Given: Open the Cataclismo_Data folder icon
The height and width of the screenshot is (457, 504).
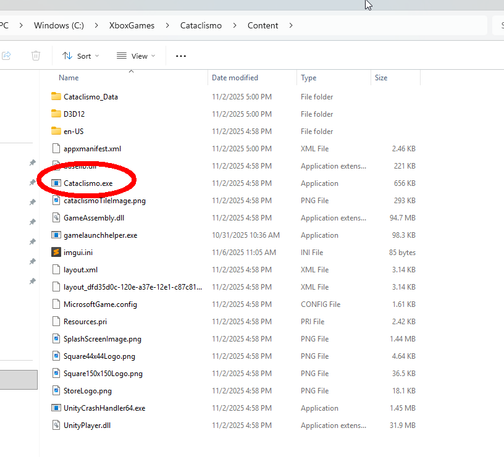Looking at the screenshot, I should tap(56, 97).
